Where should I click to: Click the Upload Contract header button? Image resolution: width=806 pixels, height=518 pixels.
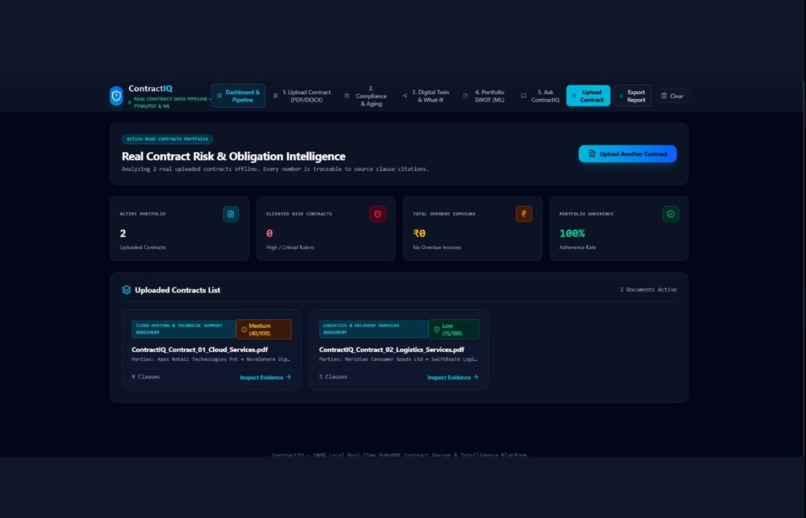point(588,96)
